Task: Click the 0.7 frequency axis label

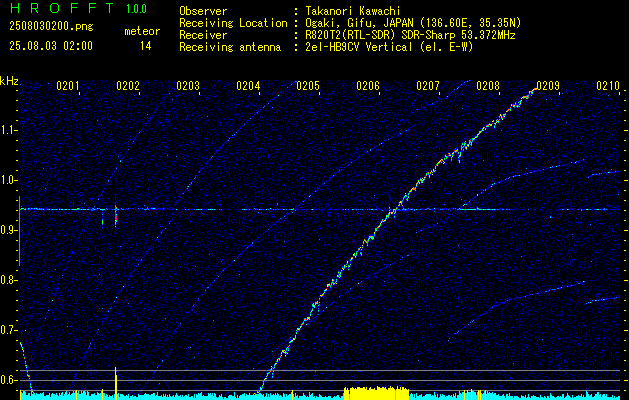Action: point(9,330)
